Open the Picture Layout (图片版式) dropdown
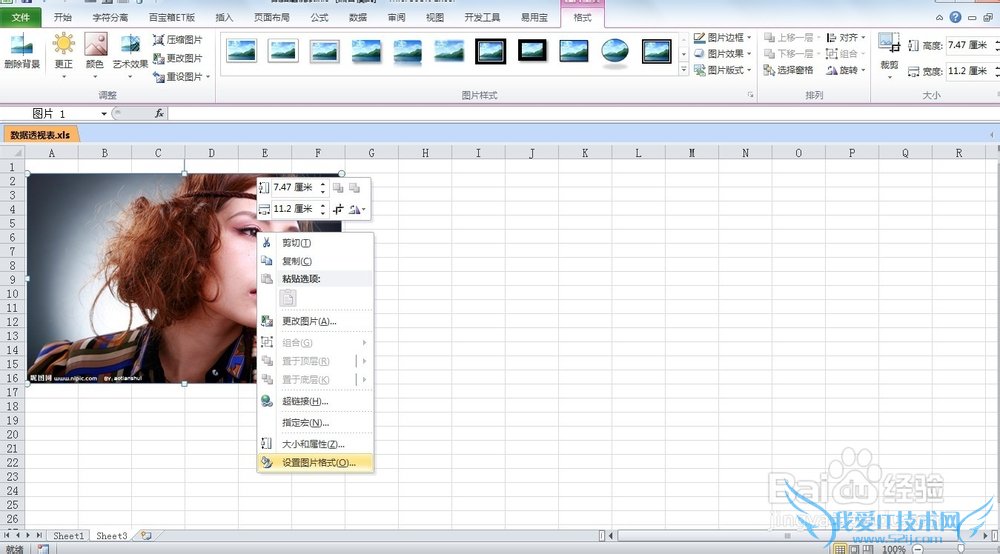The image size is (1000, 554). pos(723,69)
